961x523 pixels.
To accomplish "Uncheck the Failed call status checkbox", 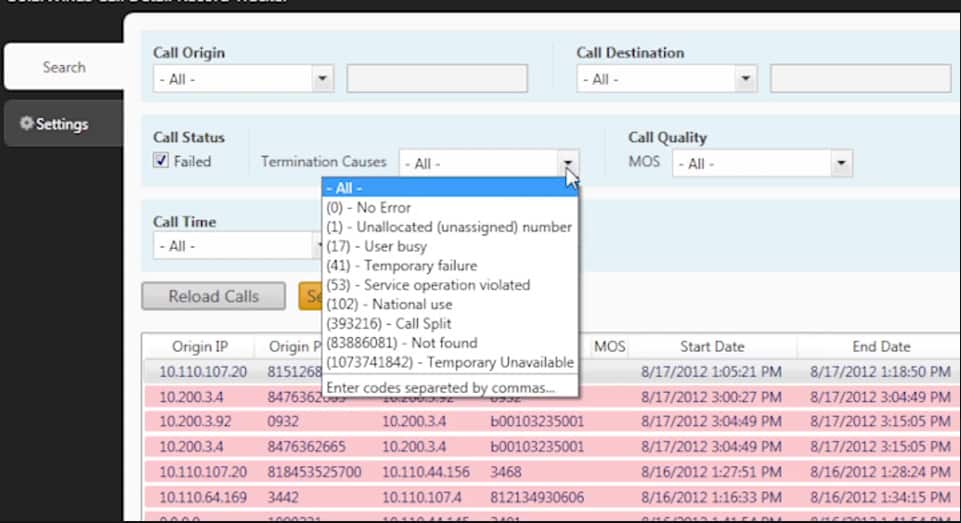I will coord(161,161).
